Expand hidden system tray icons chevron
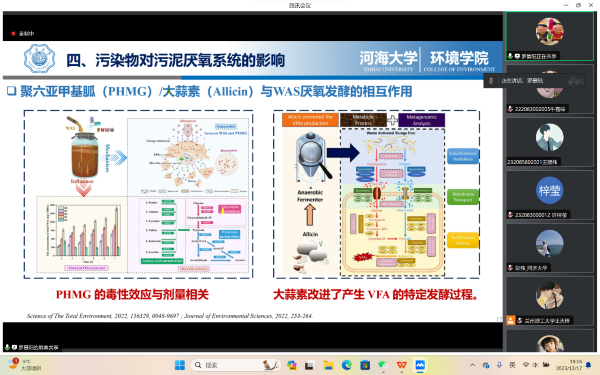 [x=473, y=365]
